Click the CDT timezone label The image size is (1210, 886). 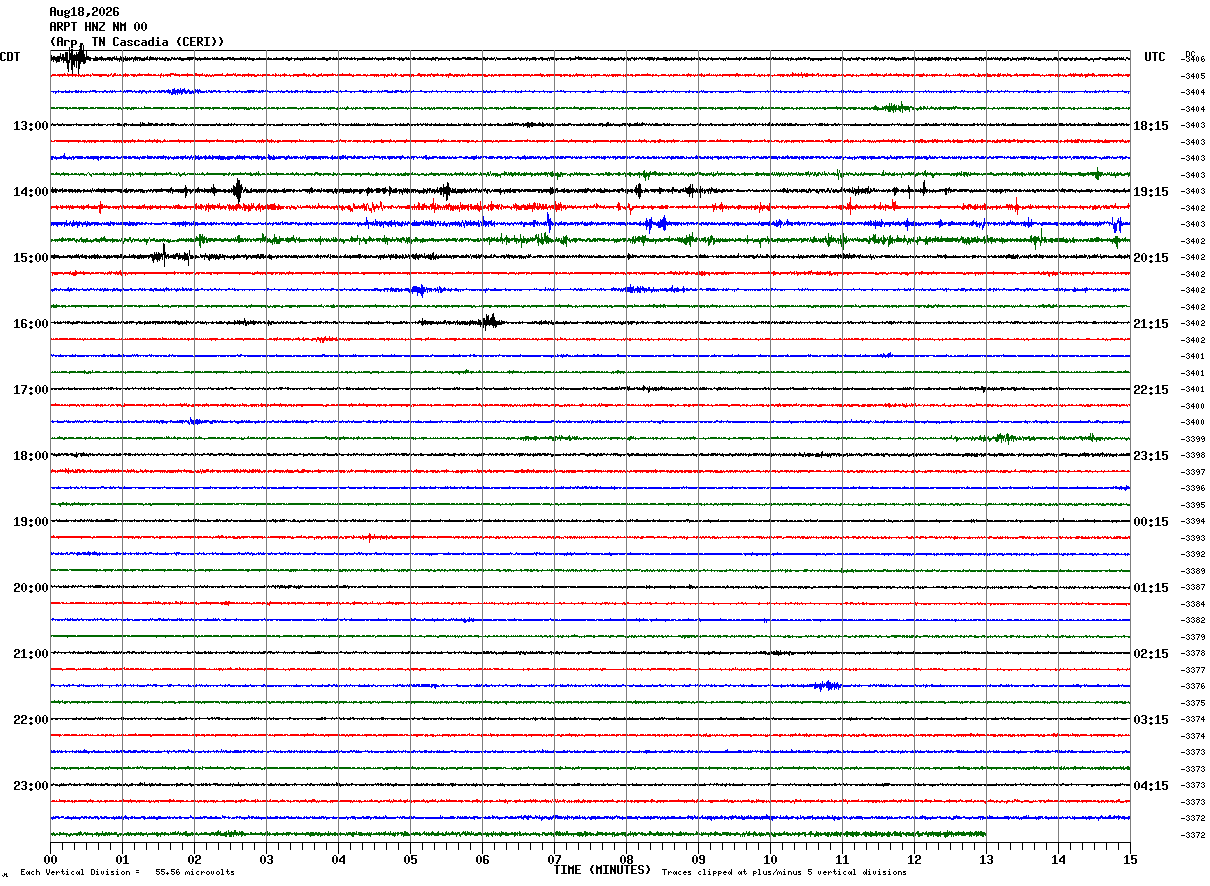(10, 57)
